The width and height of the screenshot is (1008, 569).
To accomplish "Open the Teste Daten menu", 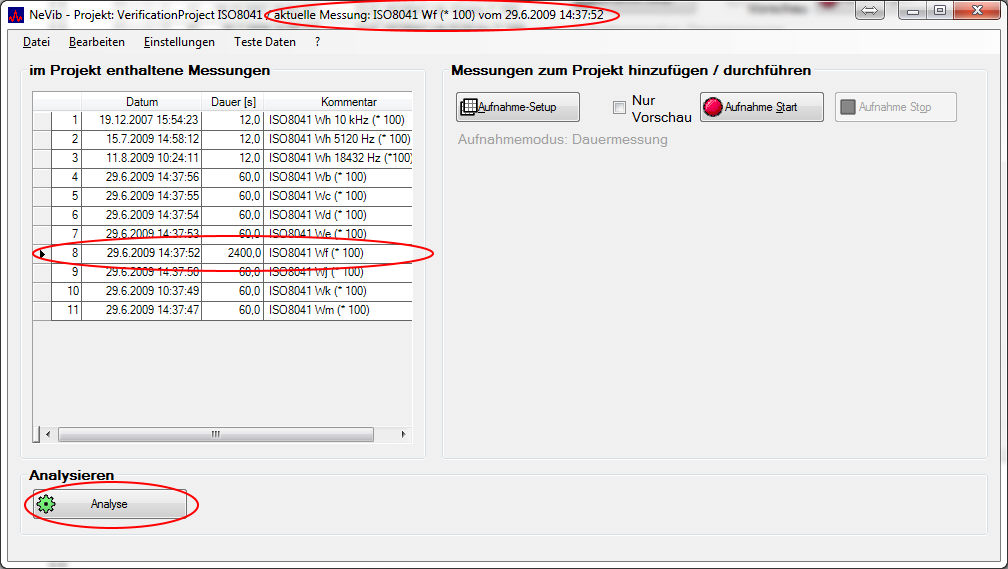I will 265,42.
